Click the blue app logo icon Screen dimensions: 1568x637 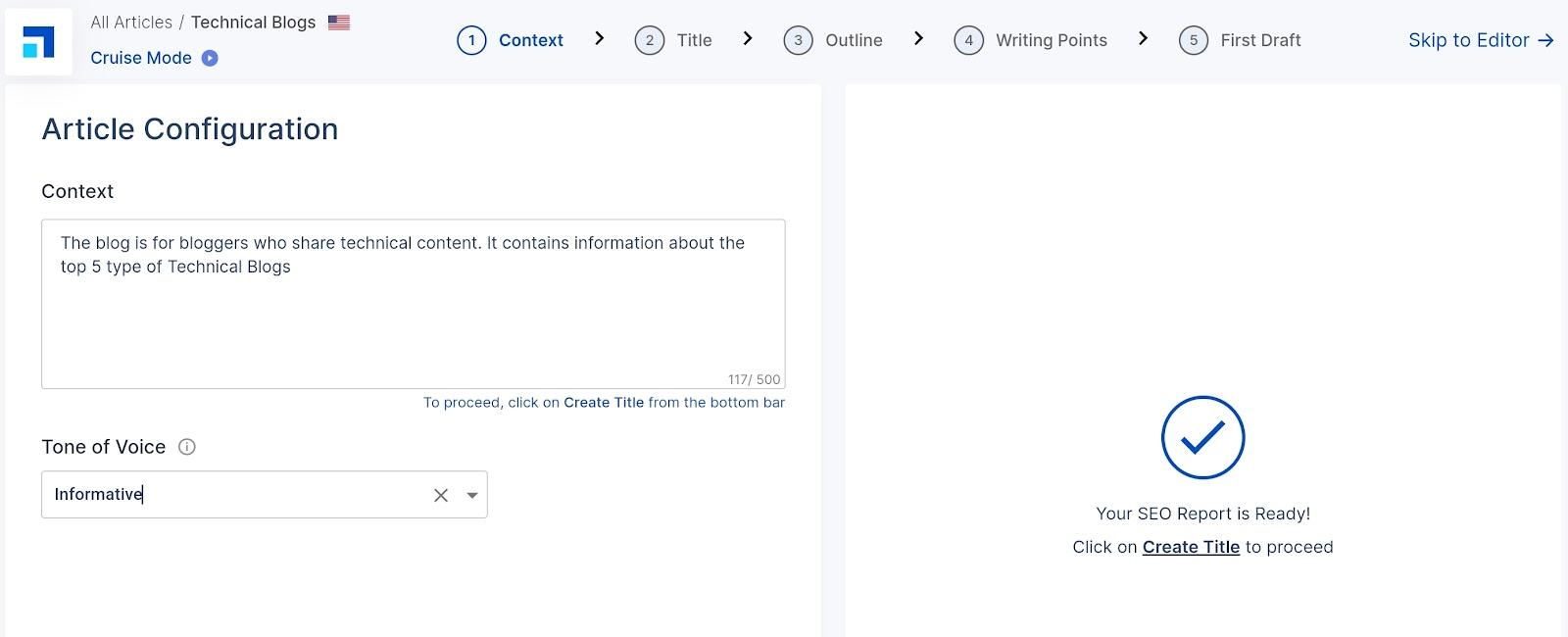click(38, 42)
